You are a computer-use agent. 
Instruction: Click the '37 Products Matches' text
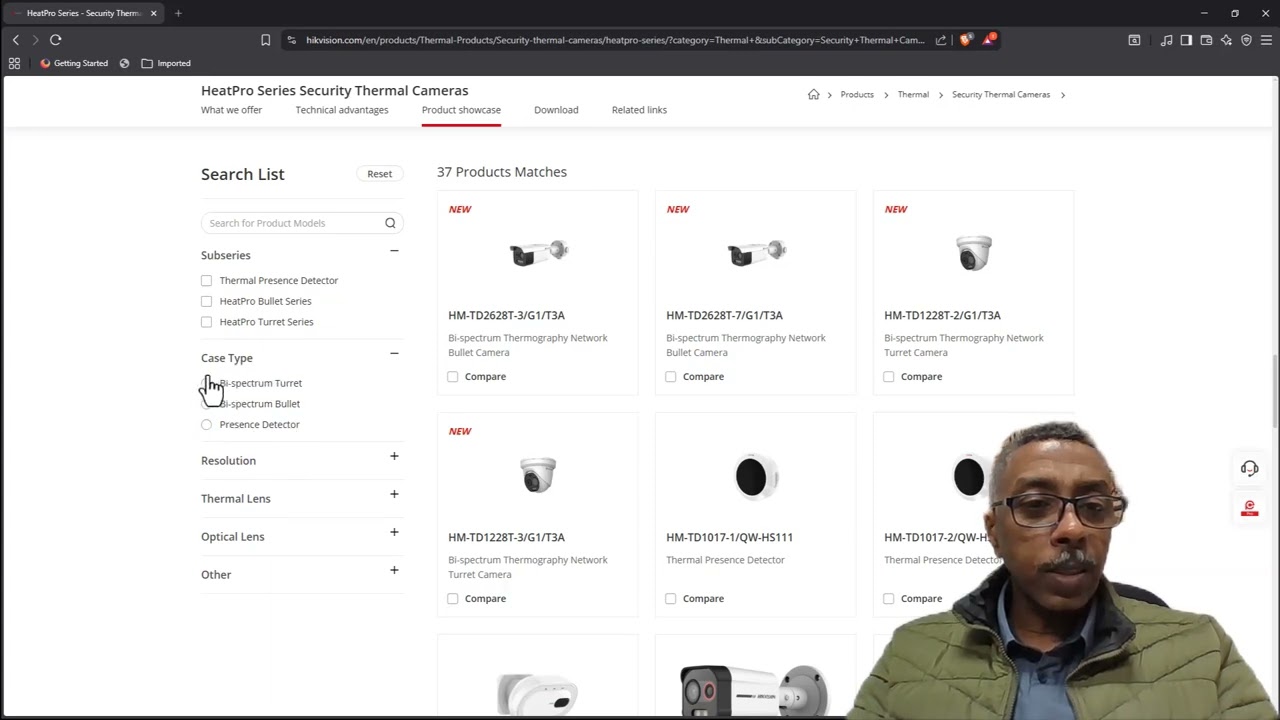(x=502, y=172)
